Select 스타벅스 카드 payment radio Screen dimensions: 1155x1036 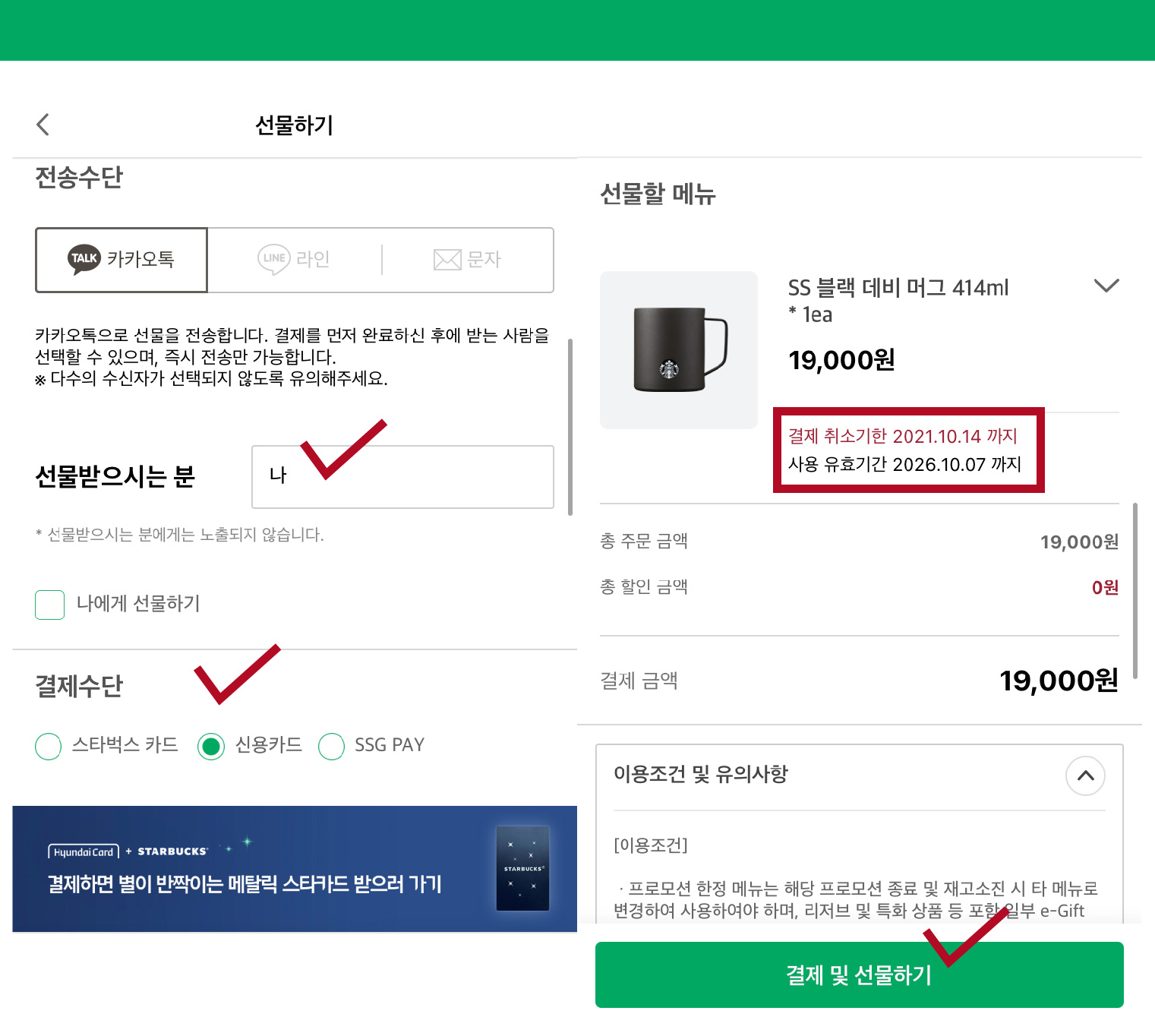coord(49,746)
